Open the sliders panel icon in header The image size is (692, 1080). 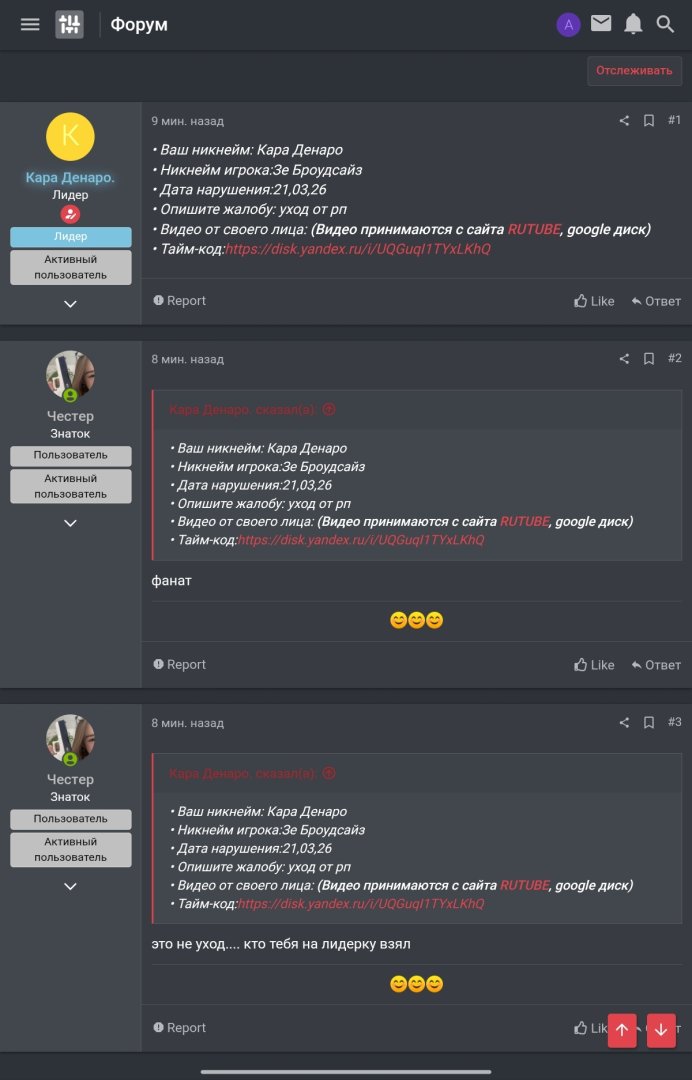coord(70,25)
